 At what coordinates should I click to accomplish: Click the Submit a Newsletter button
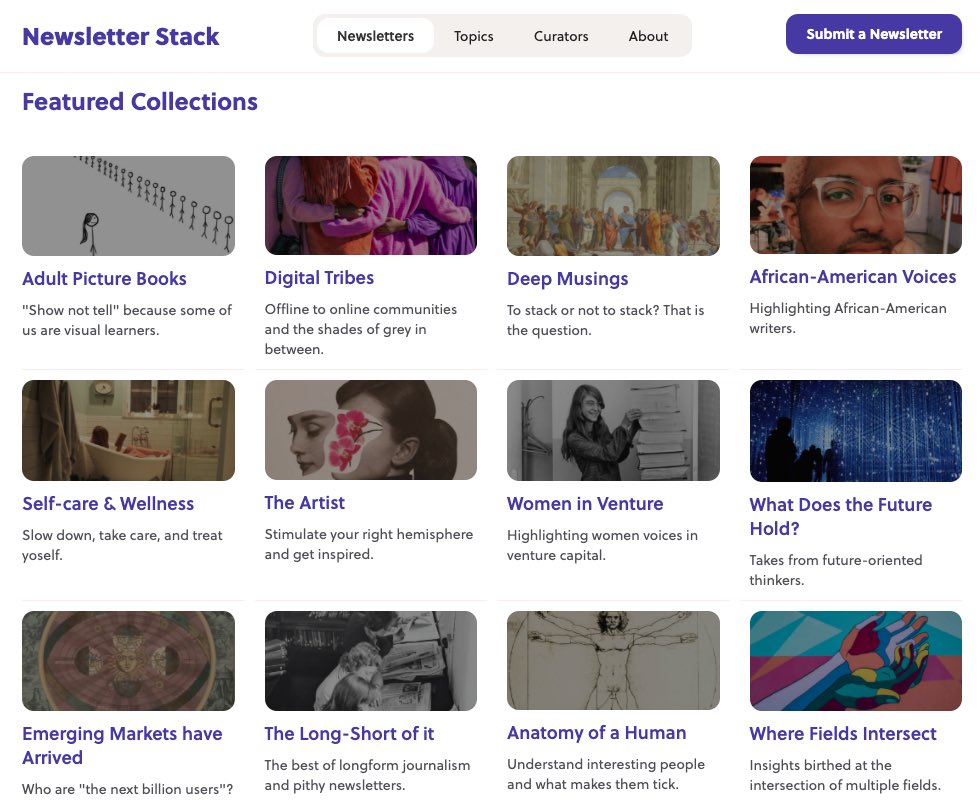(x=873, y=34)
